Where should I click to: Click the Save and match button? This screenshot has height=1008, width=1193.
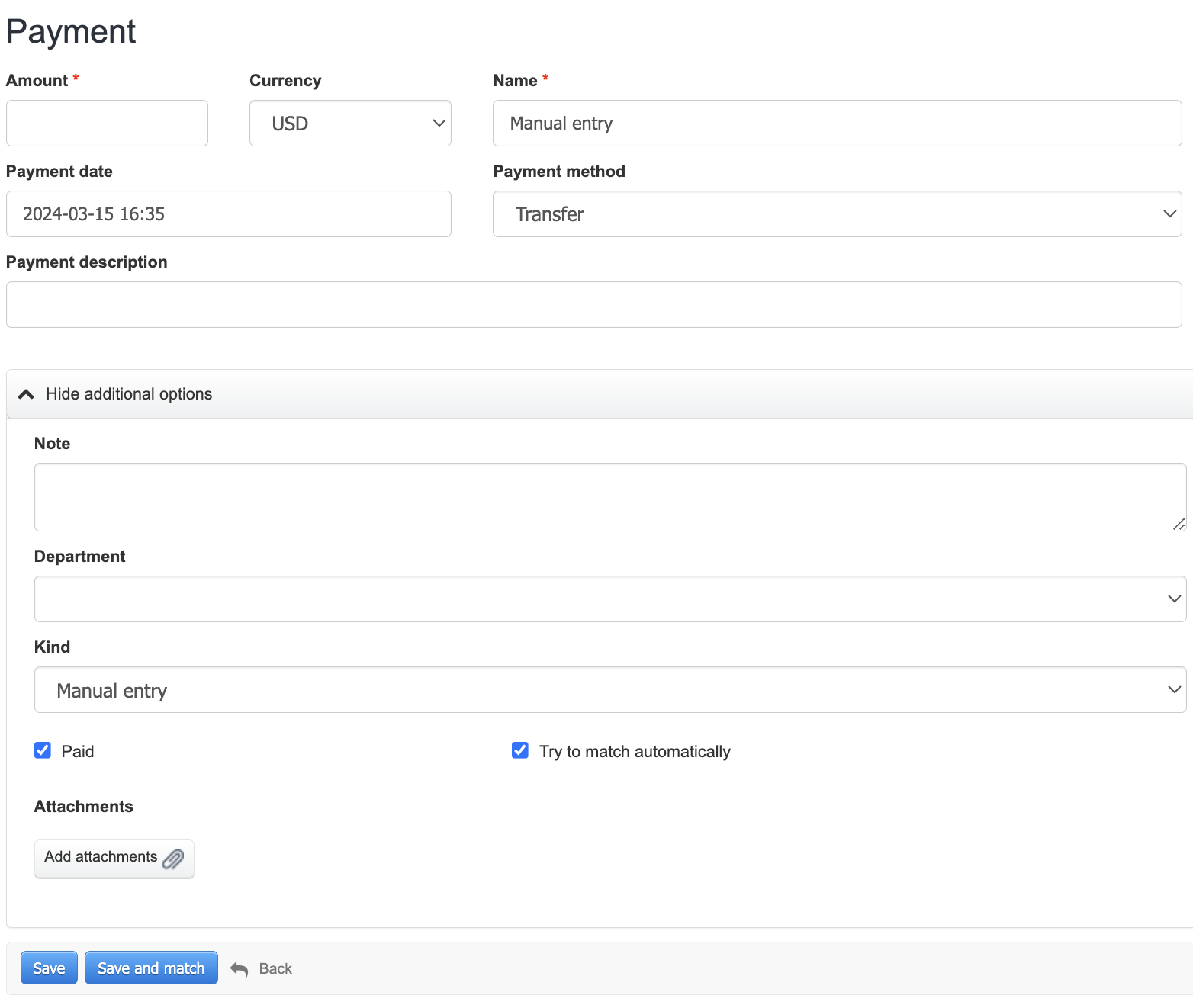click(x=151, y=968)
